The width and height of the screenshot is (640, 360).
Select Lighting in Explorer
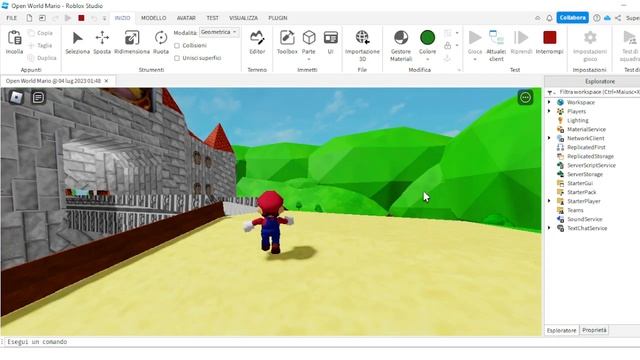click(x=578, y=120)
